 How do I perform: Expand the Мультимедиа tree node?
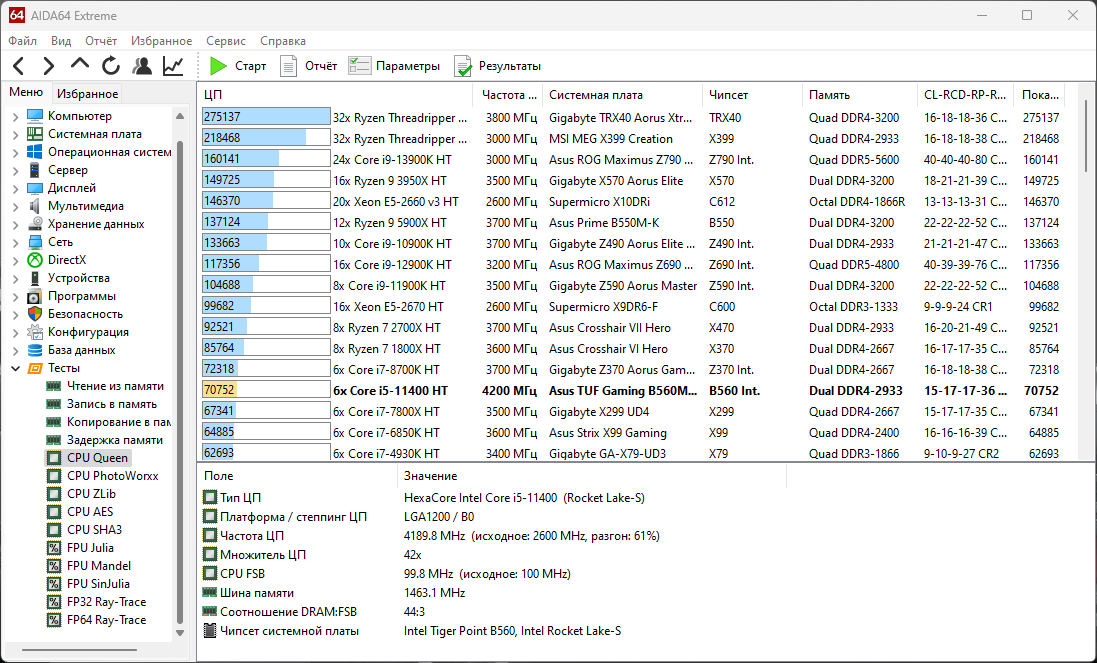[15, 206]
